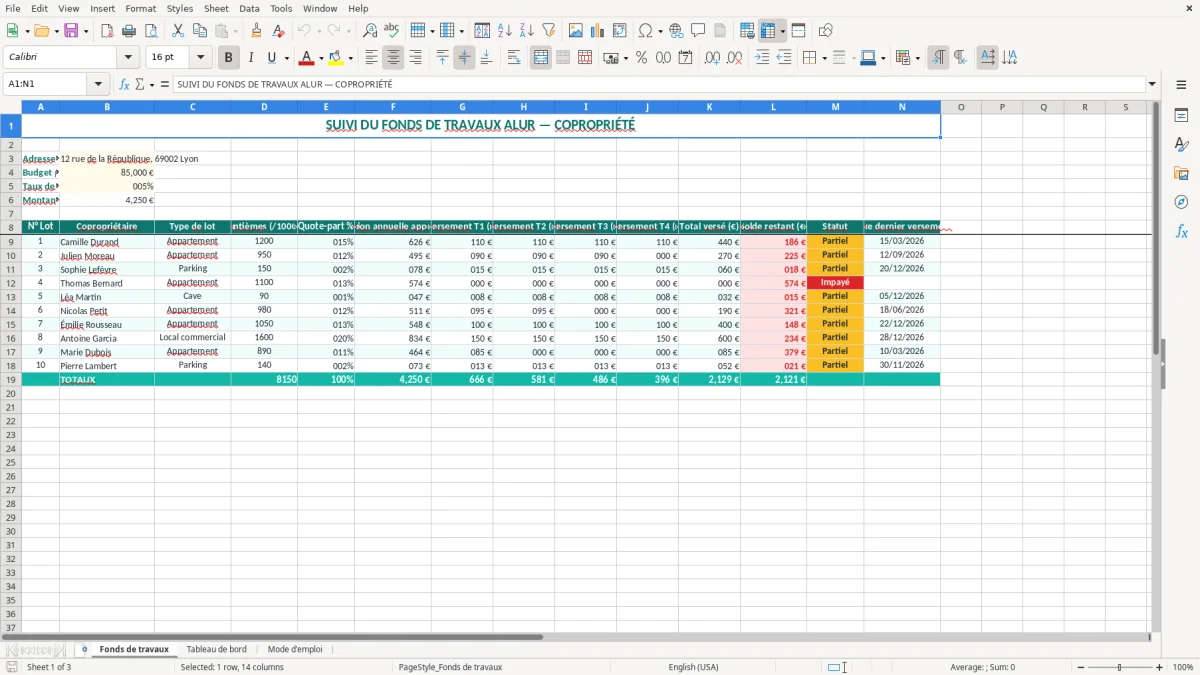The height and width of the screenshot is (675, 1200).
Task: Open the Function Wizard fx icon
Action: point(124,84)
